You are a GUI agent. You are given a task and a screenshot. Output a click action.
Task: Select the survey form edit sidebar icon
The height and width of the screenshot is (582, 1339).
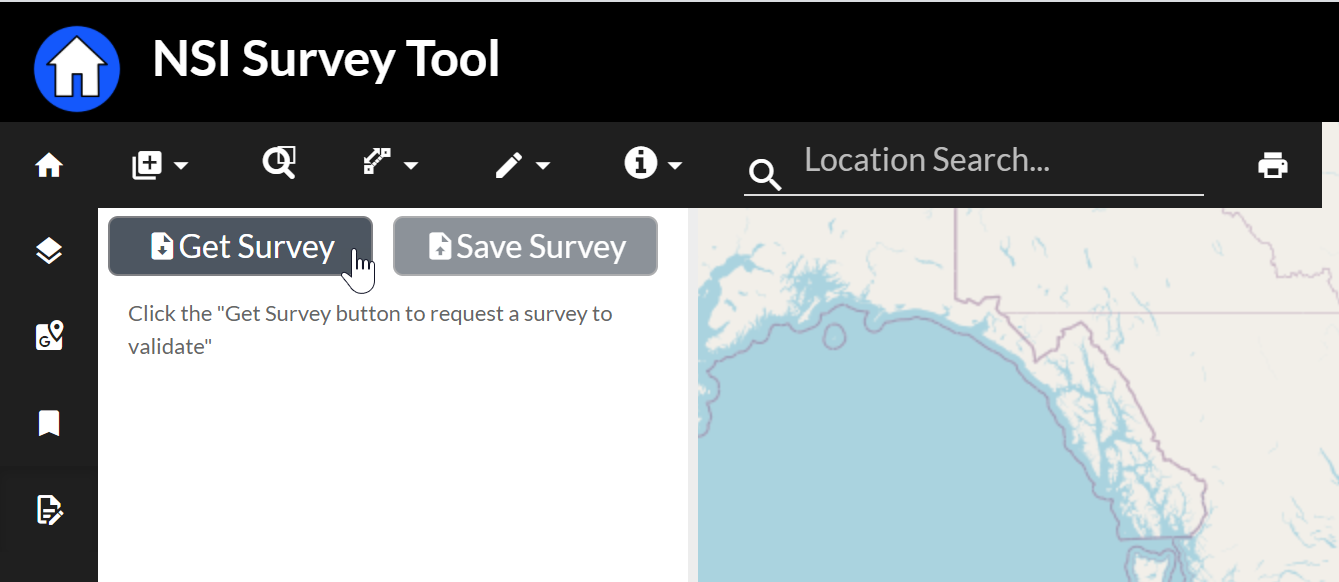tap(49, 510)
